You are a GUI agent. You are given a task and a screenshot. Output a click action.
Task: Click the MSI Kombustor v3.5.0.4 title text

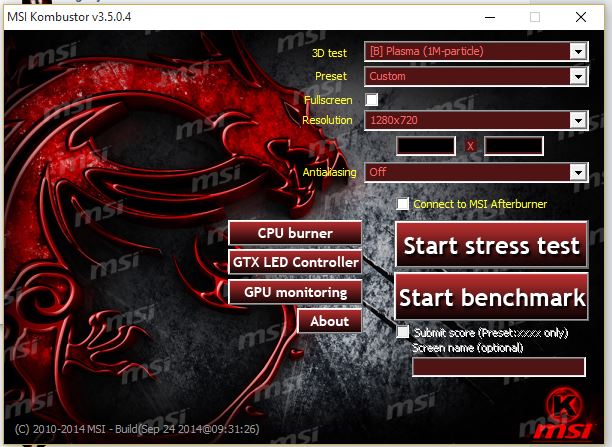click(x=69, y=17)
